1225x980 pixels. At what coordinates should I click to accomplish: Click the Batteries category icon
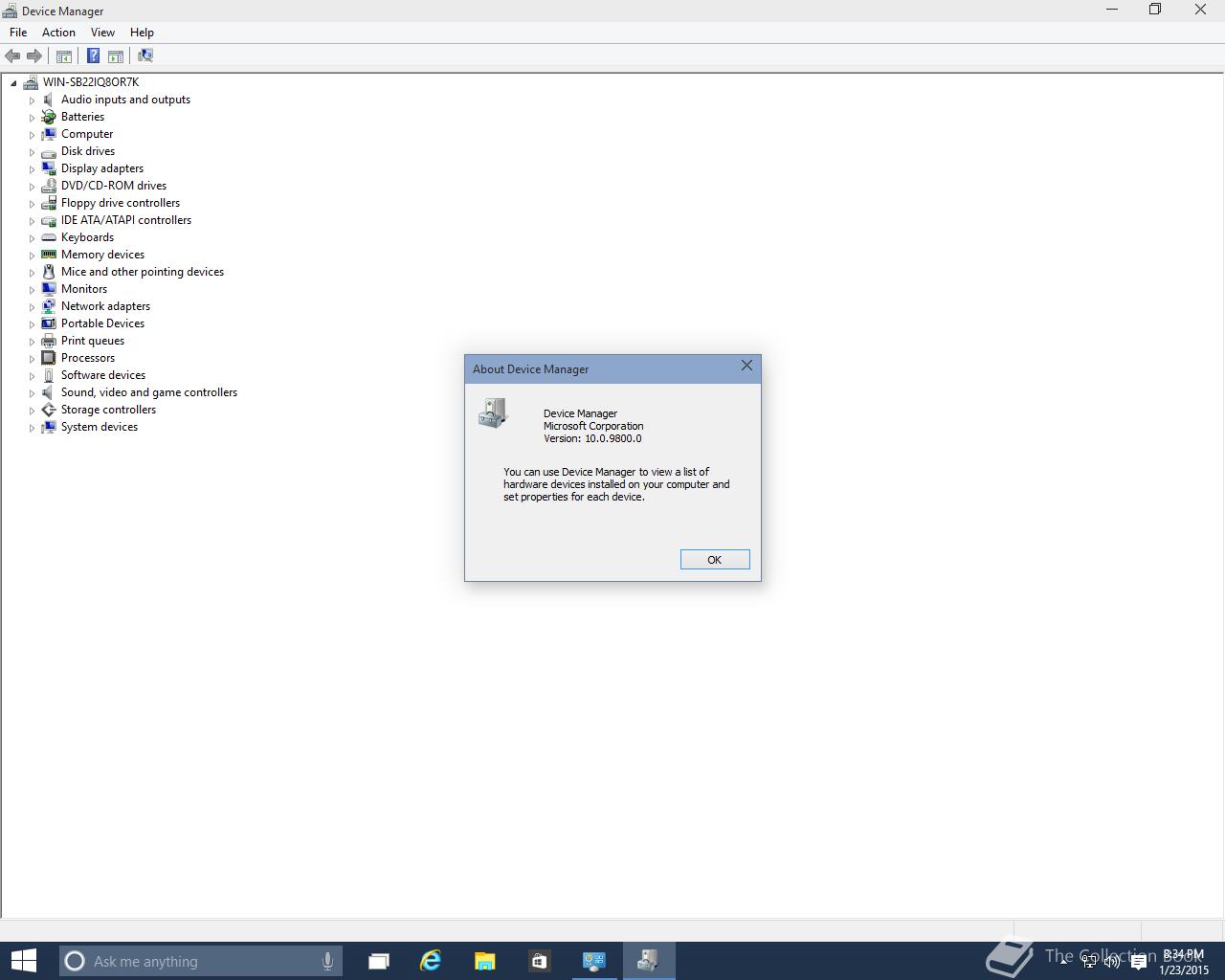(49, 117)
